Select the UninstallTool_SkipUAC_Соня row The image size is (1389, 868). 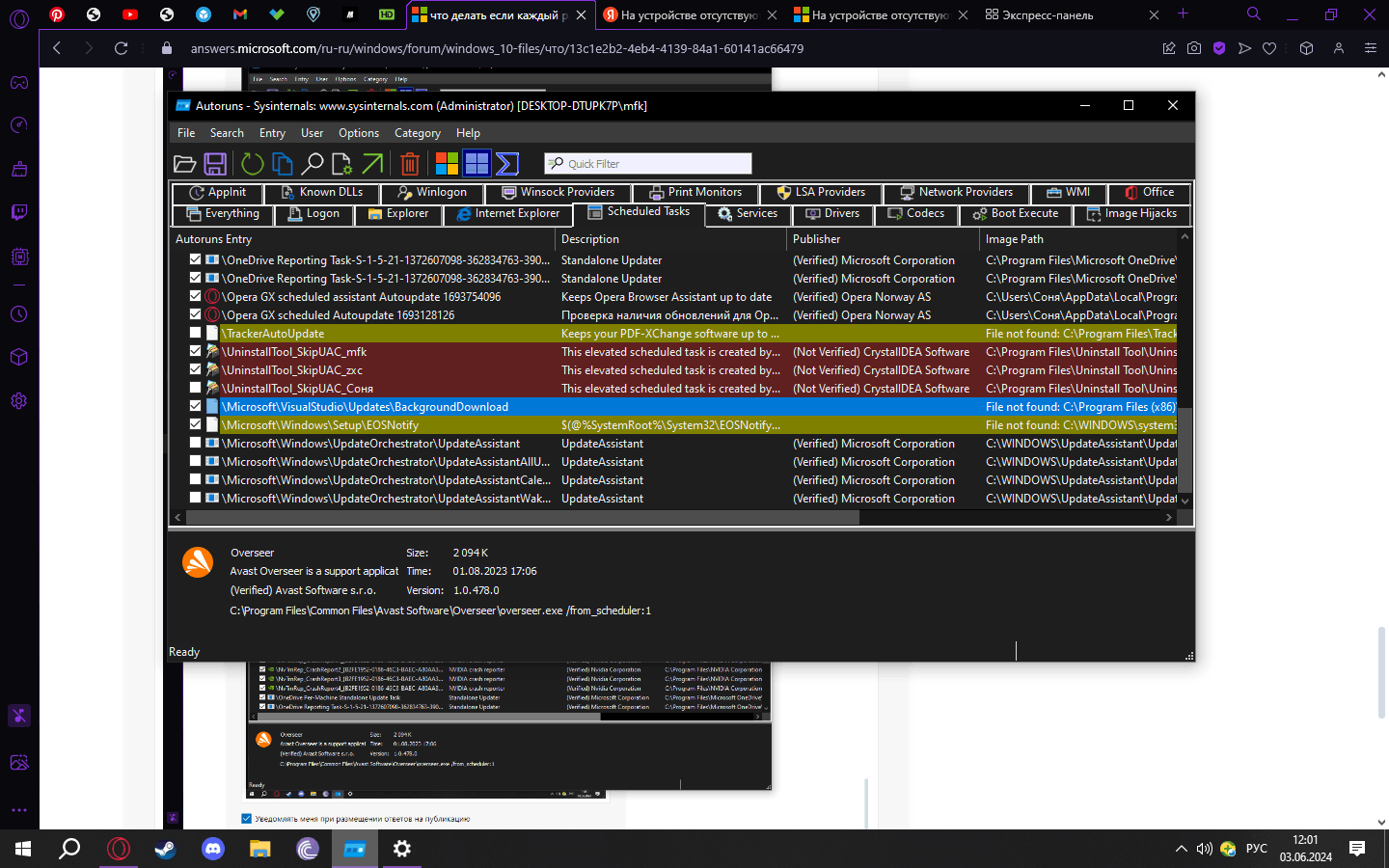(673, 388)
